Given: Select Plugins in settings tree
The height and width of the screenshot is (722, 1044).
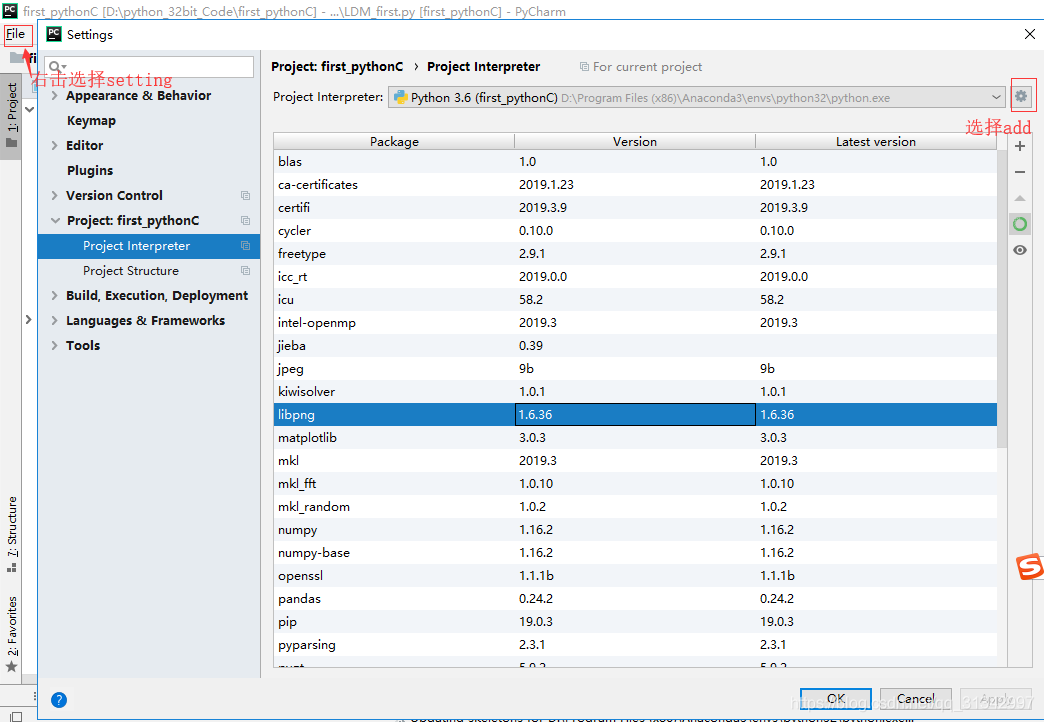Looking at the screenshot, I should coord(90,171).
